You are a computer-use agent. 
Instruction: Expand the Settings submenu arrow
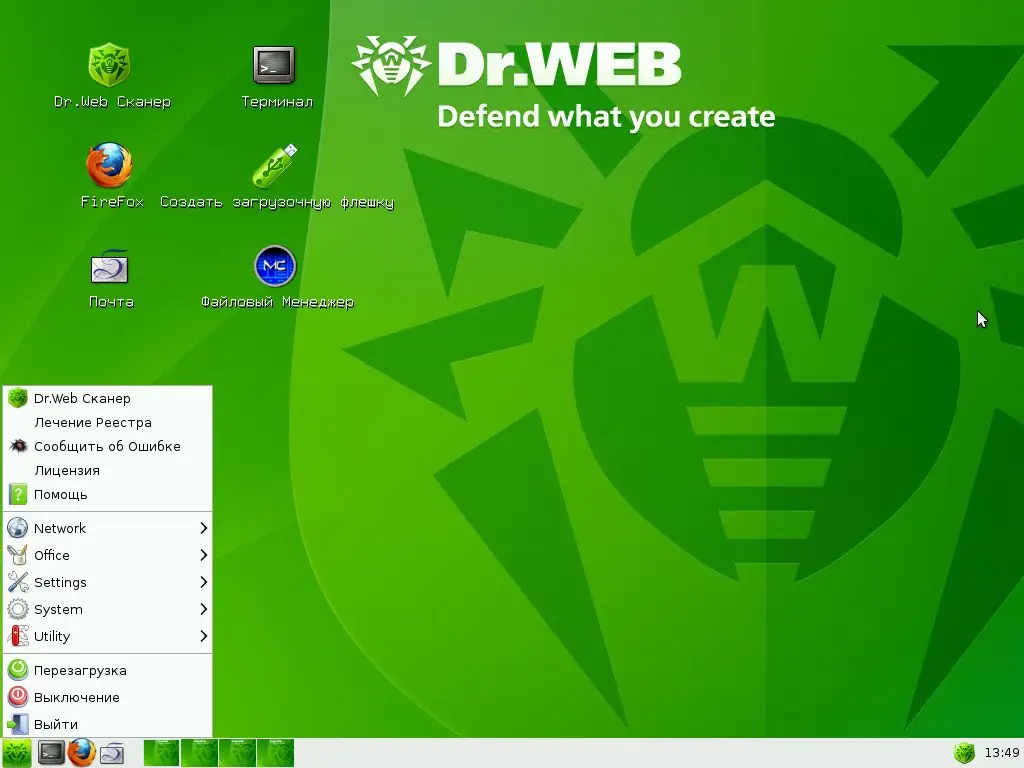click(x=204, y=582)
